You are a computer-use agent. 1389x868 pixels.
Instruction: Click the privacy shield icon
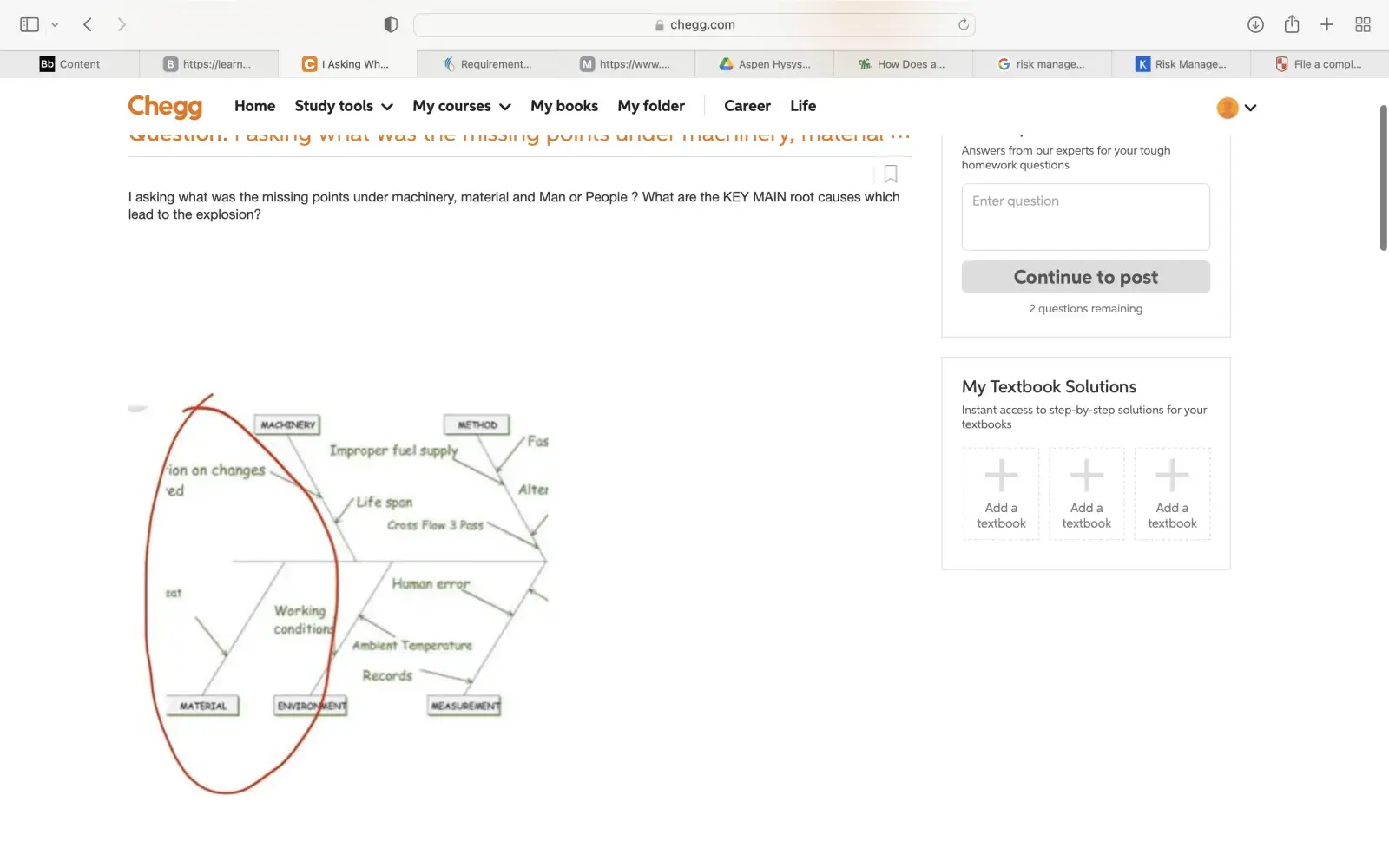point(391,24)
